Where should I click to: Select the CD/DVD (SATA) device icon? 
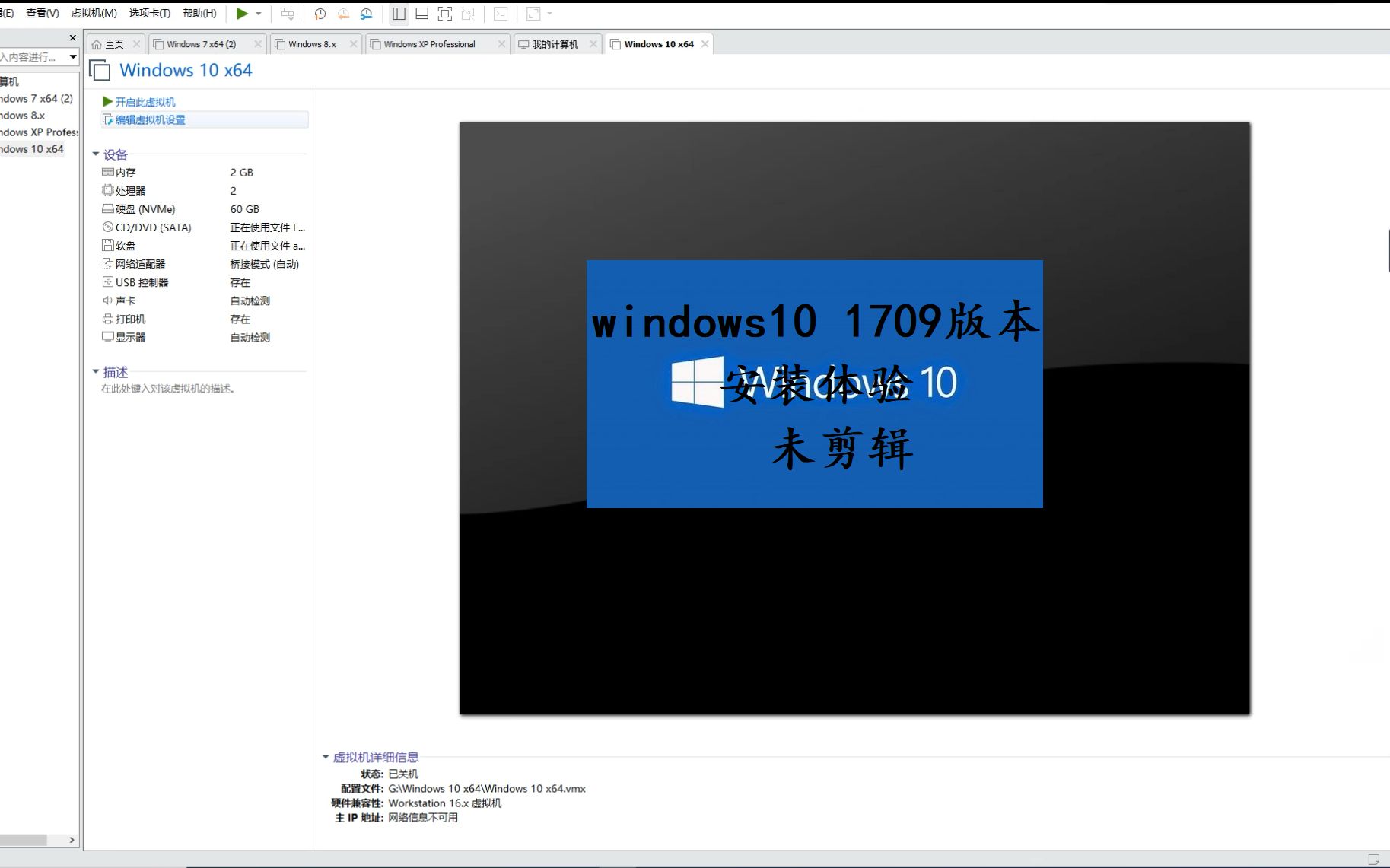108,227
